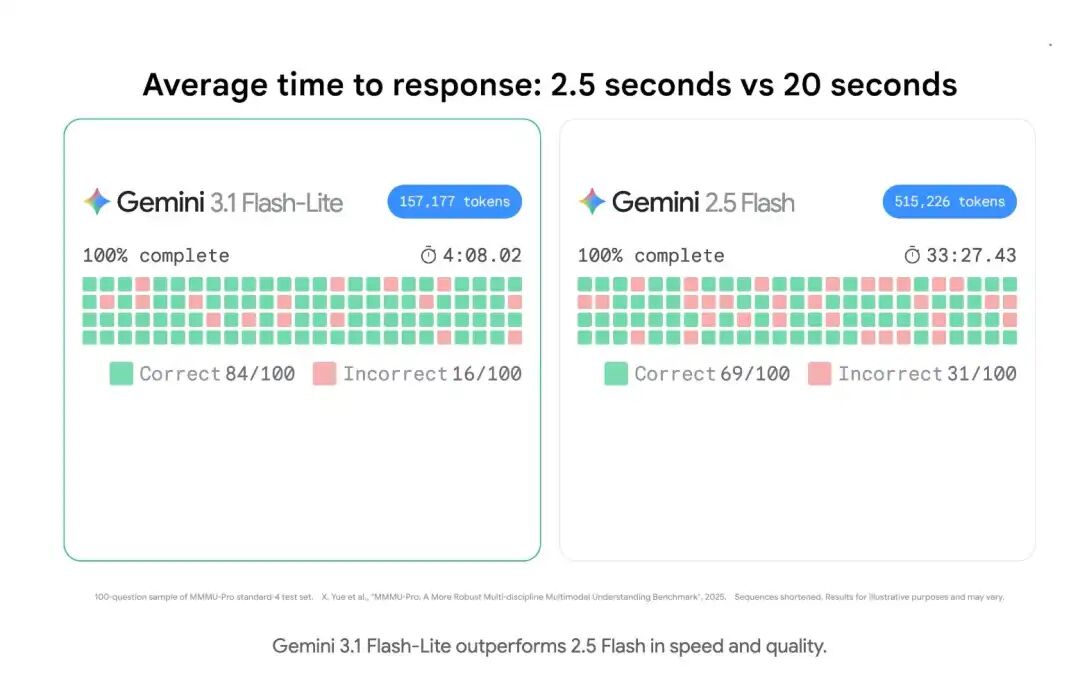Click the Gemini star logo for 3.1 Flash-Lite

[x=97, y=201]
